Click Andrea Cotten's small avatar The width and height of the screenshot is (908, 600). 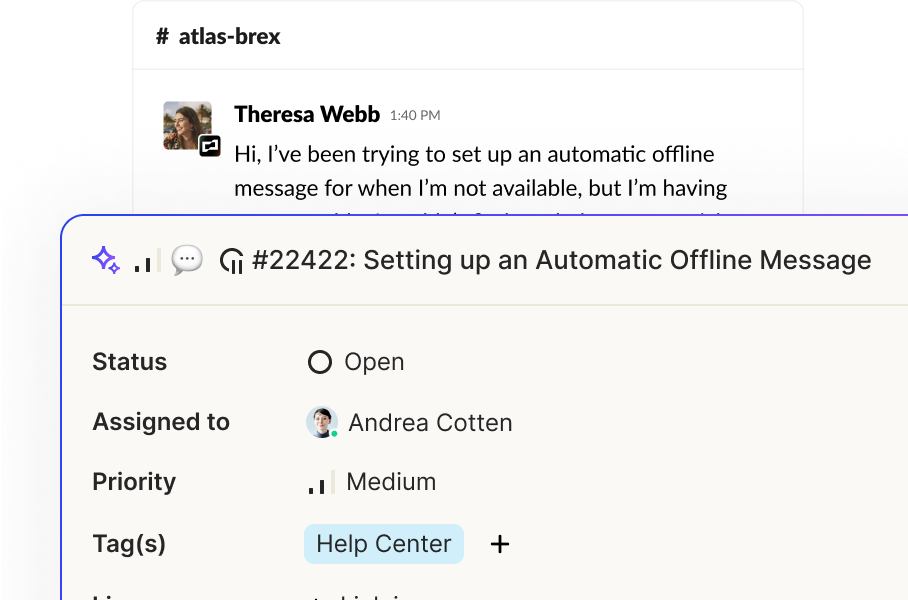(x=321, y=422)
